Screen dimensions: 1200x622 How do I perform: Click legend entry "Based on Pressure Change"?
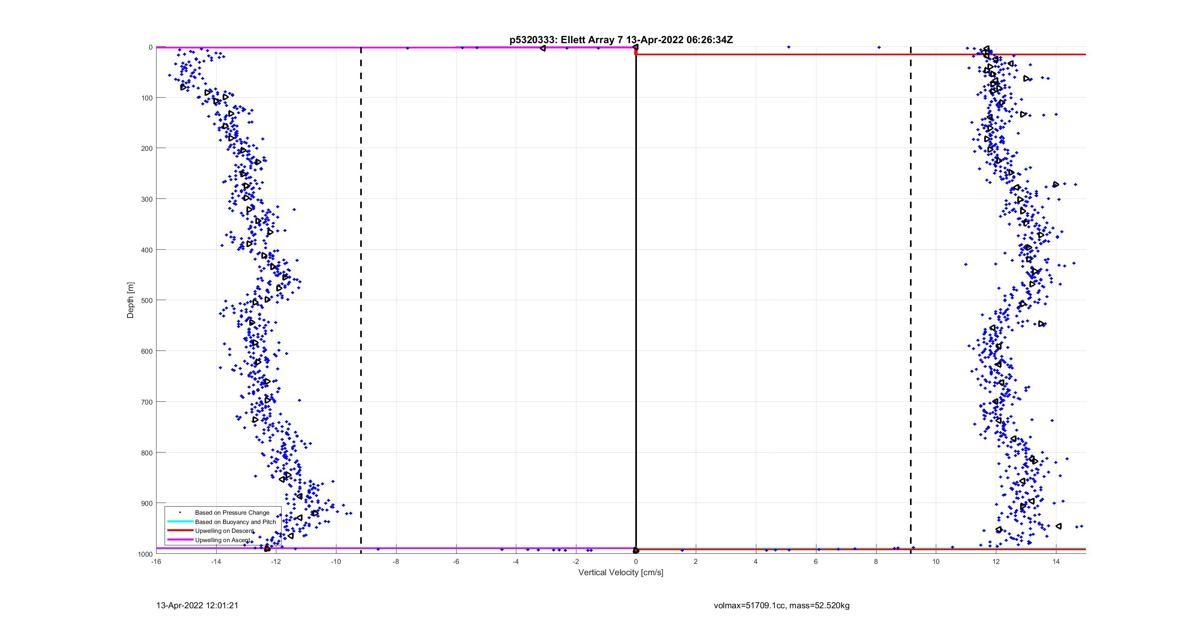231,512
